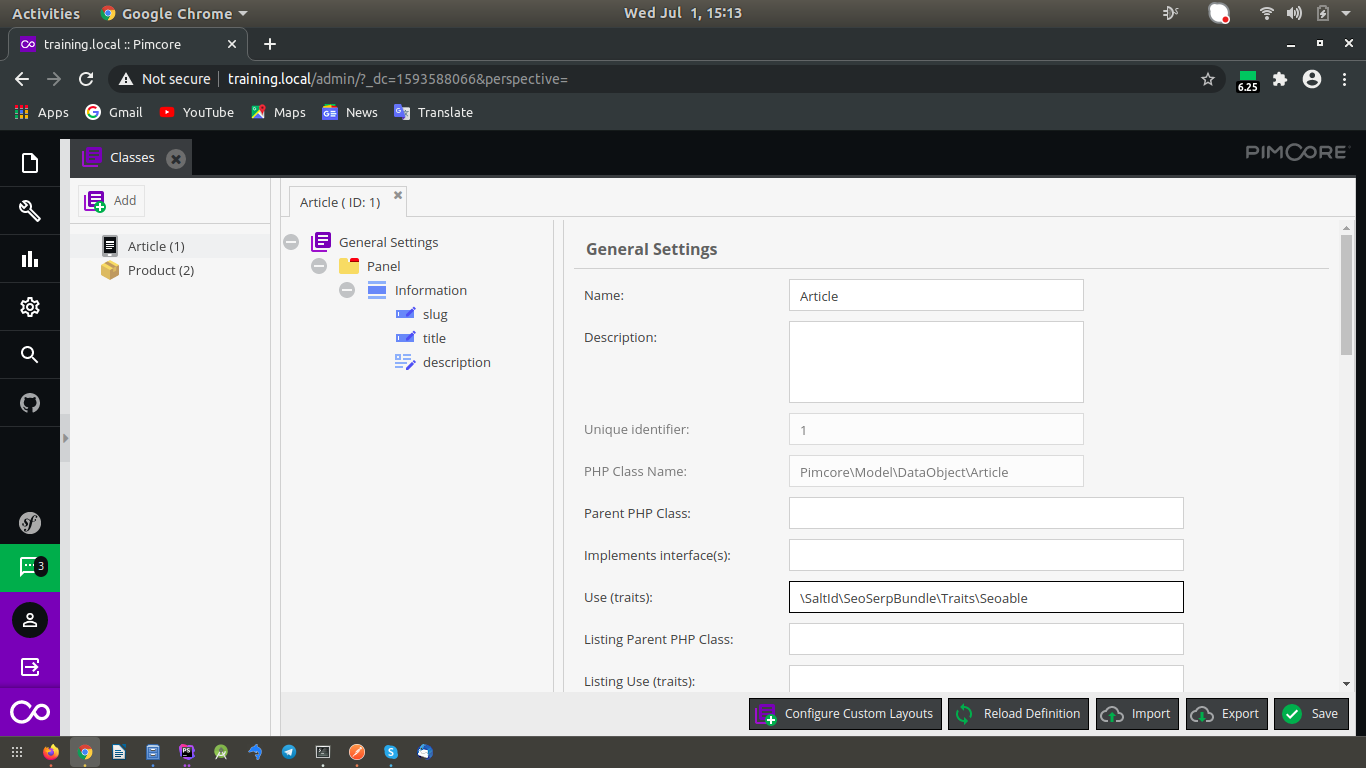This screenshot has width=1366, height=768.
Task: Click the Symfony profiler icon in sidebar
Action: (30, 522)
